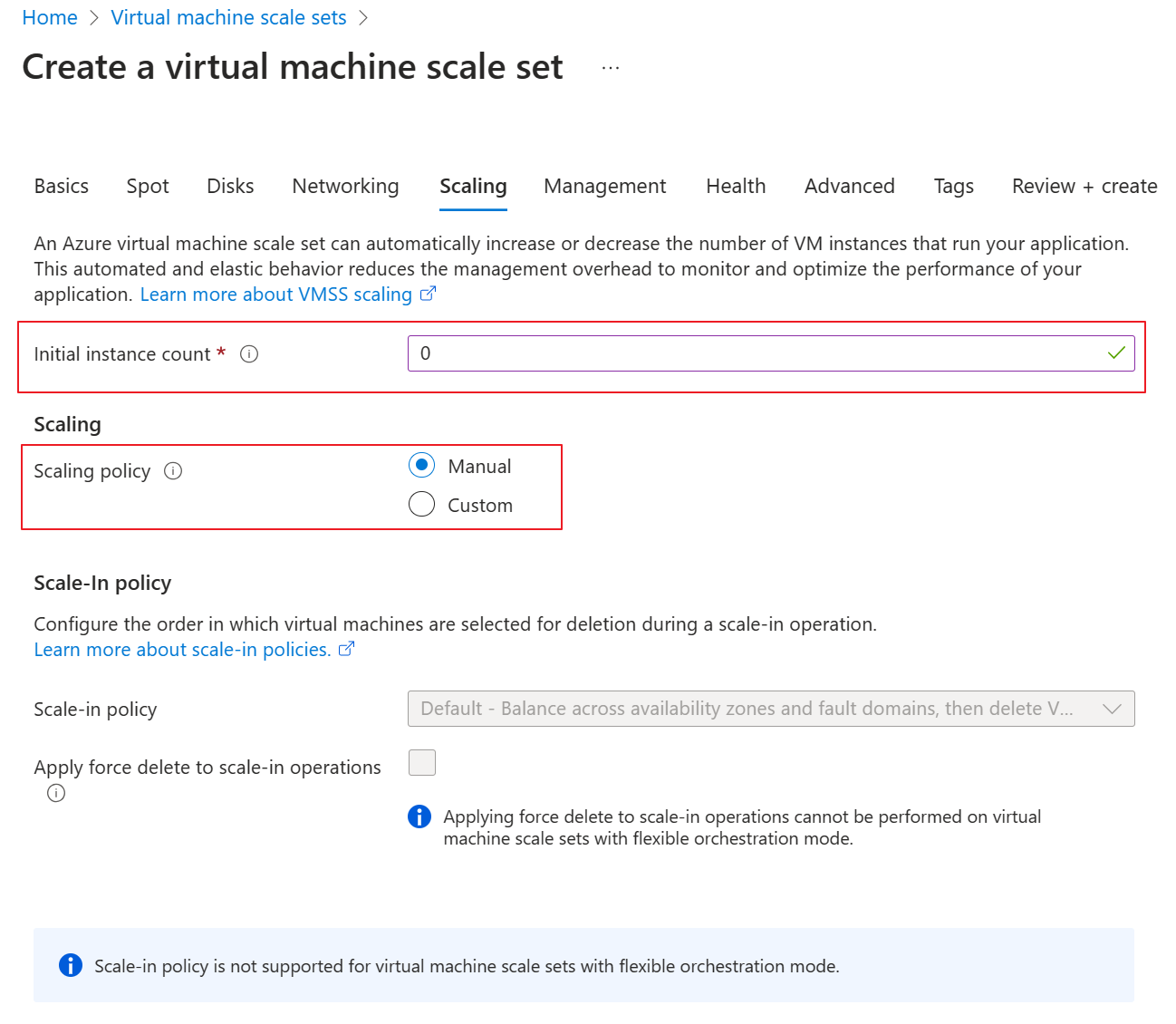Click the Initial instance count input field

771,353
